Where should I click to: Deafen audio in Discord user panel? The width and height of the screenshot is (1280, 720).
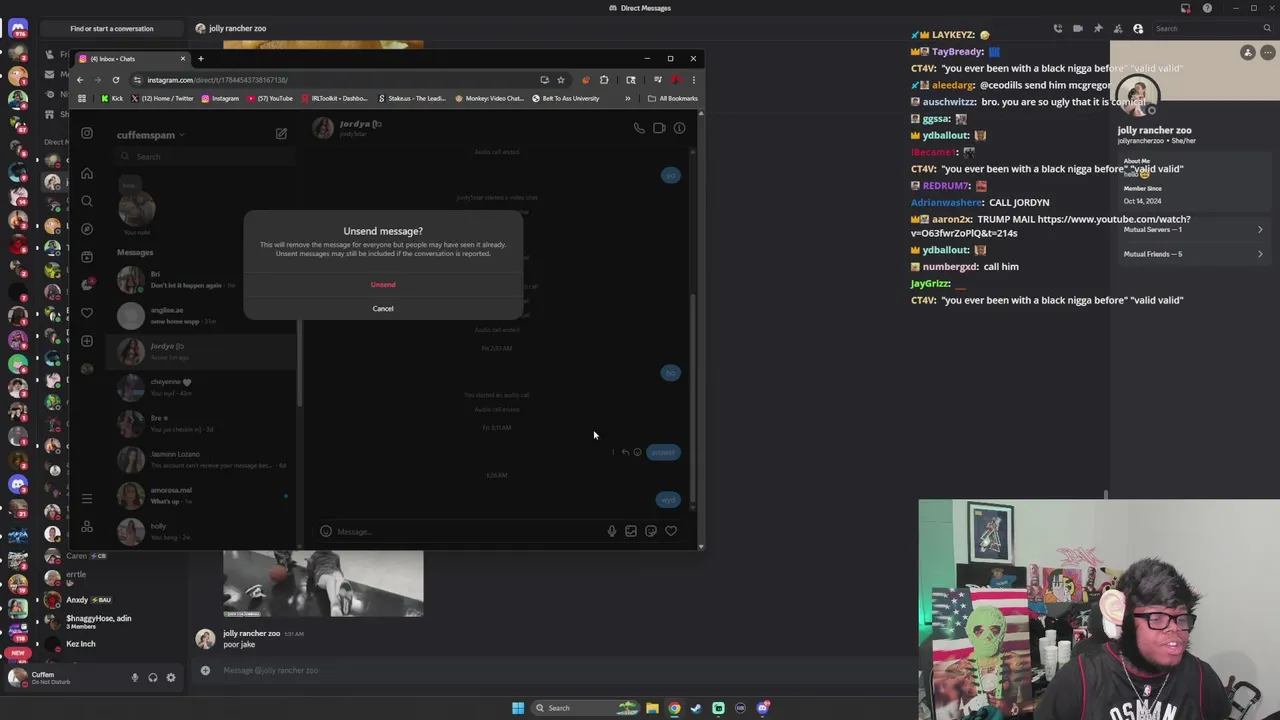[153, 678]
